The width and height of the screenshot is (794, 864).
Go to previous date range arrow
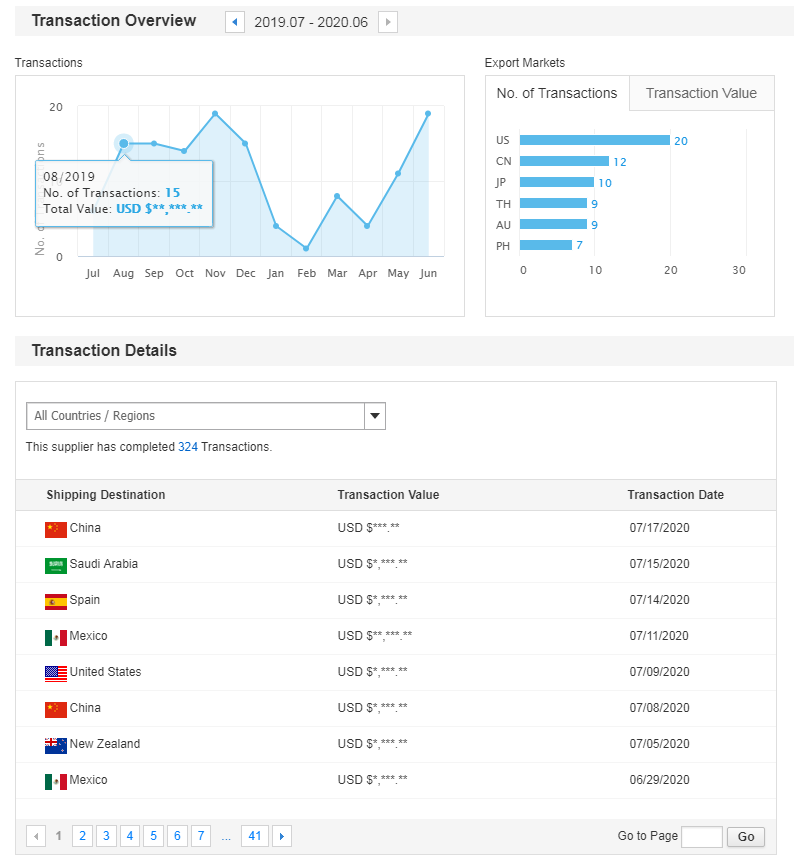(x=235, y=22)
